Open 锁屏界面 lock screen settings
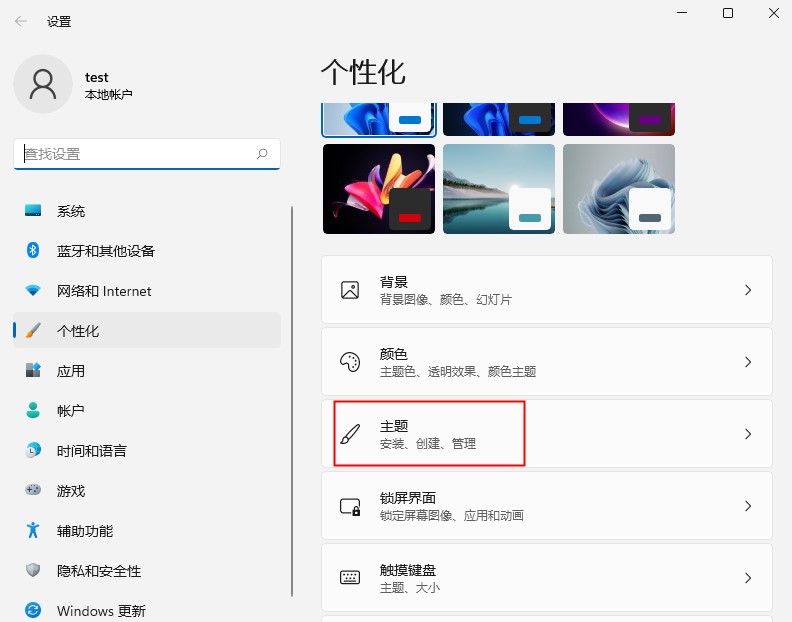Screen dimensions: 792x622 coord(547,506)
